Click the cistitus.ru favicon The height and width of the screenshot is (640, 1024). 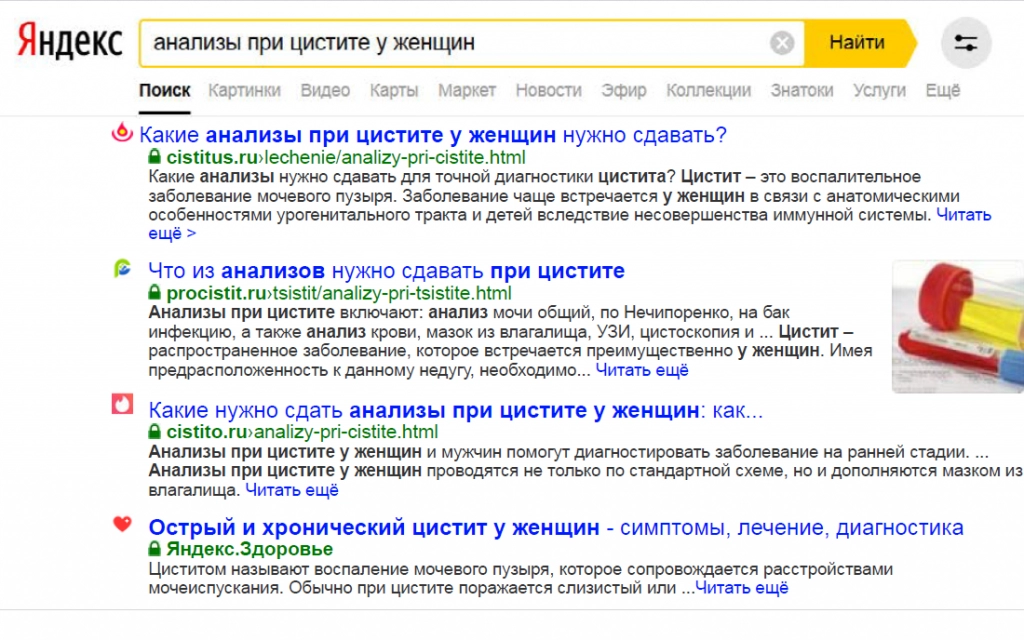coord(122,133)
